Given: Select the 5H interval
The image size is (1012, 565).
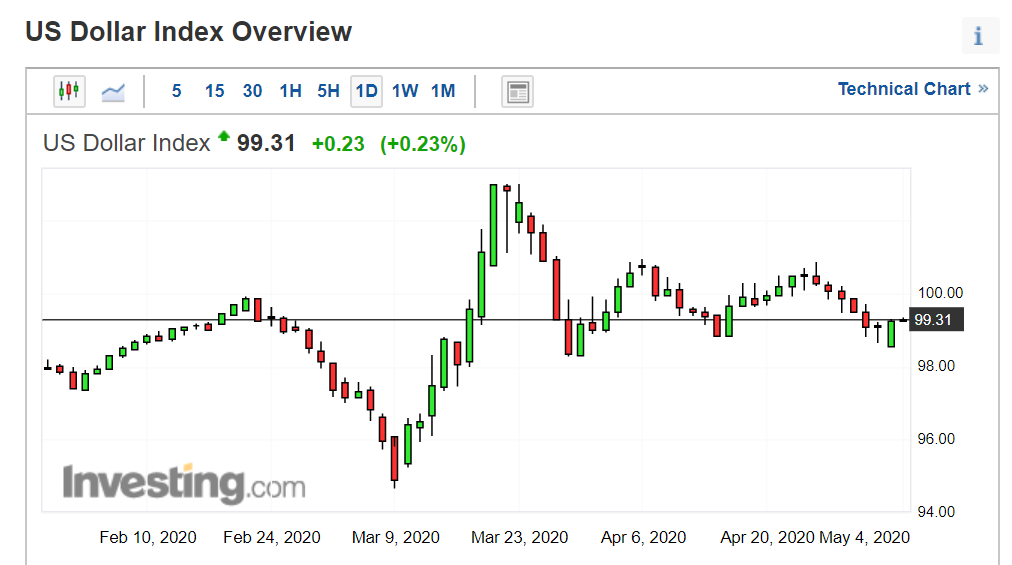Looking at the screenshot, I should pyautogui.click(x=329, y=91).
